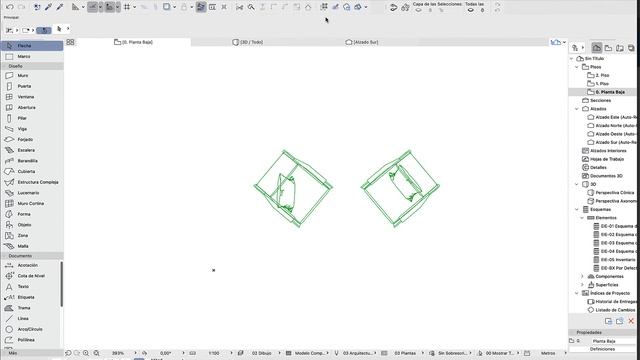Open the 2. Piso story in navigator

pos(602,76)
